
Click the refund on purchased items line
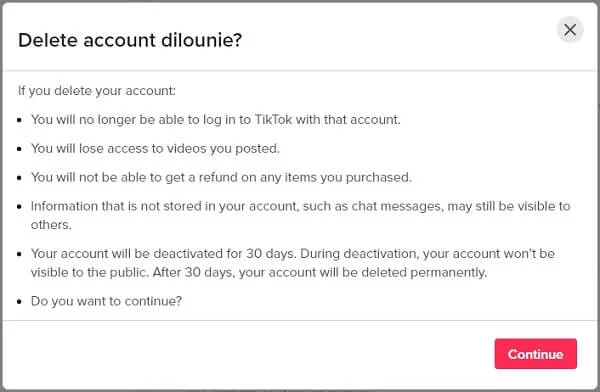(x=221, y=177)
